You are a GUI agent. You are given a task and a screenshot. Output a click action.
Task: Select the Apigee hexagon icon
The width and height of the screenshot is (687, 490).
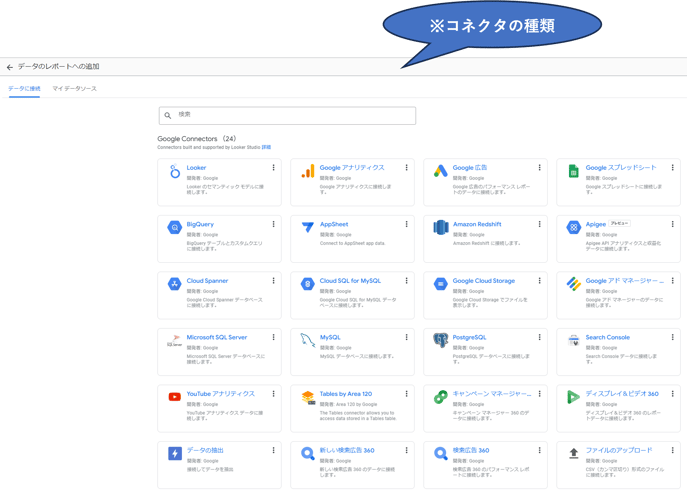tap(574, 227)
